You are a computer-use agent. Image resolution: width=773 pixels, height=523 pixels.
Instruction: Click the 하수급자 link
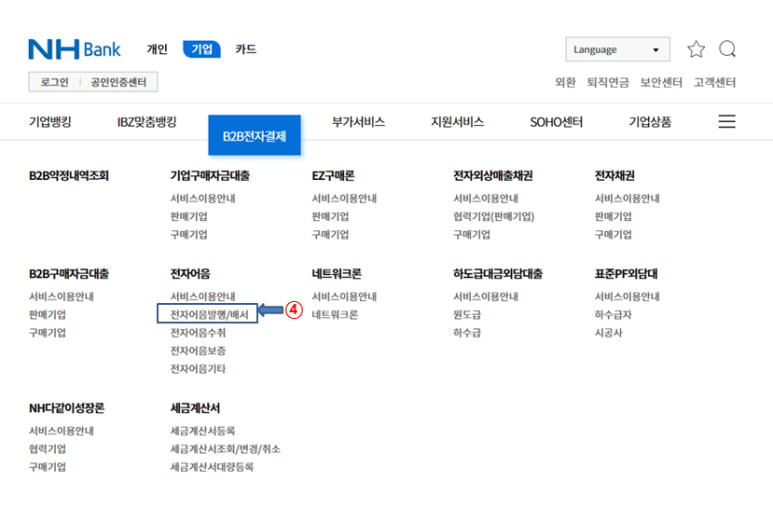613,314
